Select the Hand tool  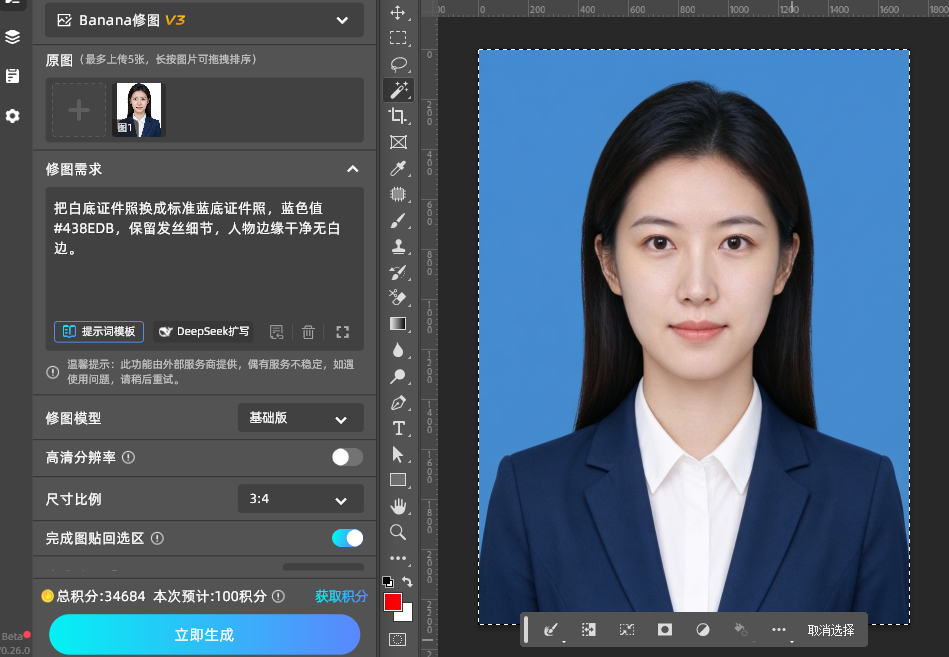[398, 506]
